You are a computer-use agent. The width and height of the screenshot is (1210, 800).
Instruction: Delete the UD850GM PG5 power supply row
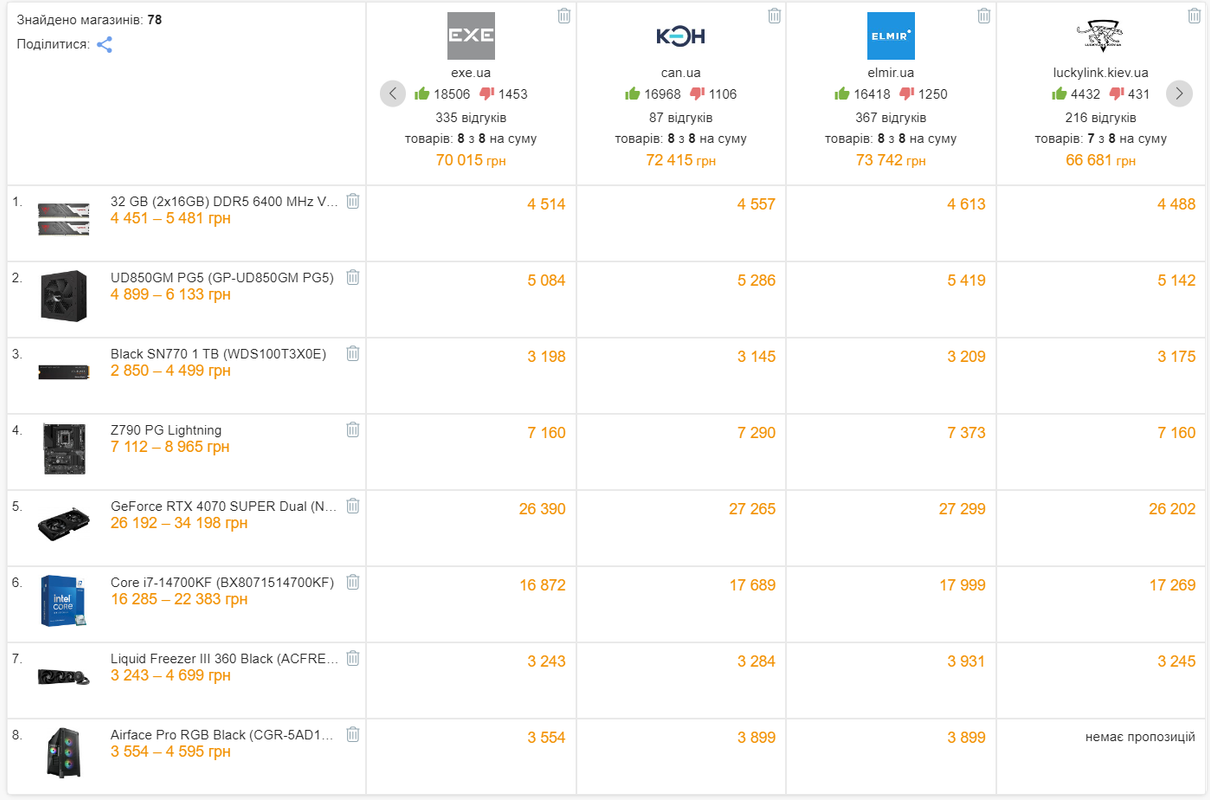point(353,277)
